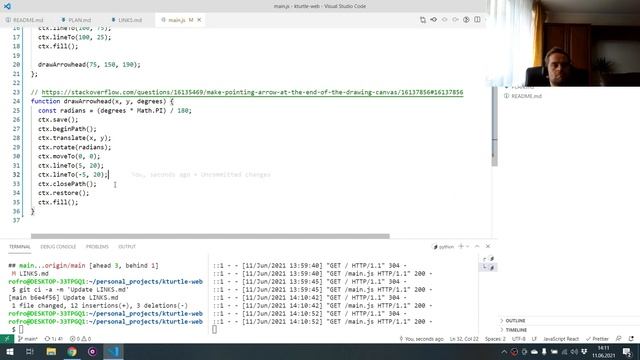This screenshot has height=360, width=640.
Task: Open the remote window indicator in status bar
Action: (x=7, y=339)
